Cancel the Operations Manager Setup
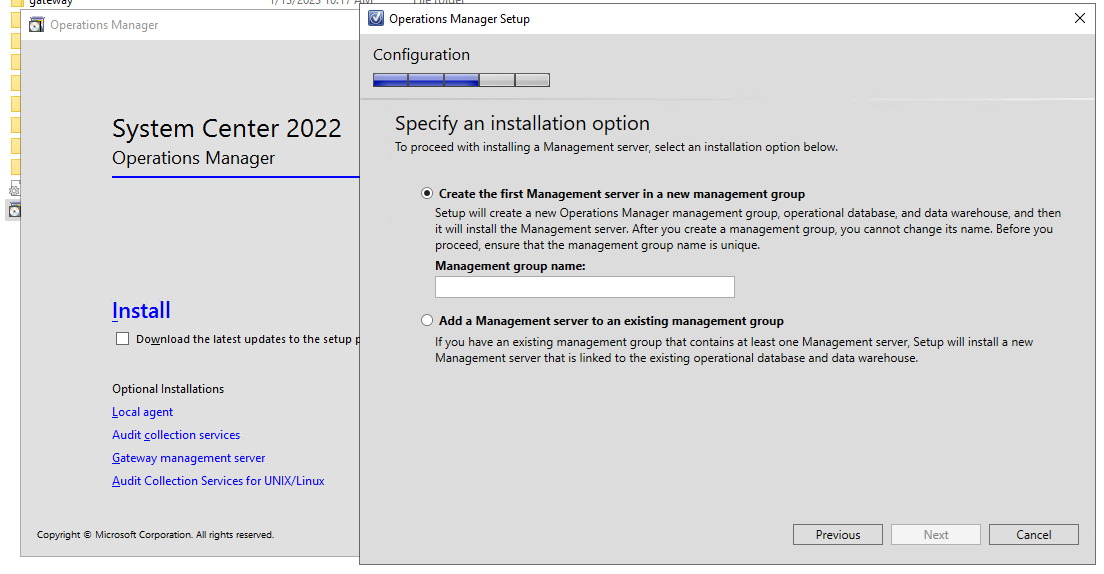 tap(1034, 535)
